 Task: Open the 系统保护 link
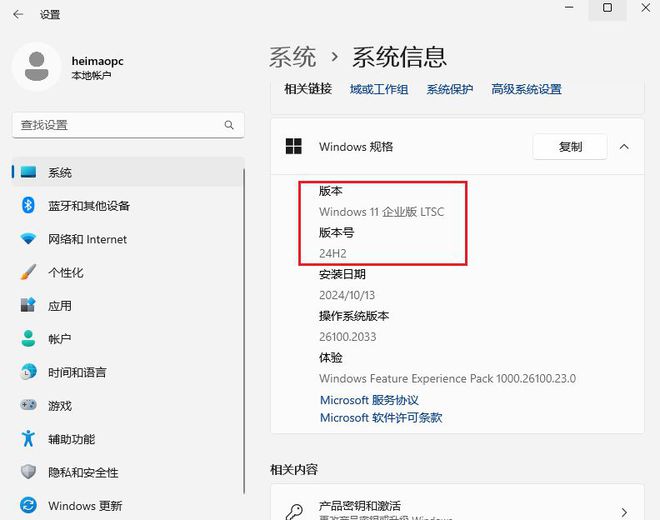click(450, 89)
